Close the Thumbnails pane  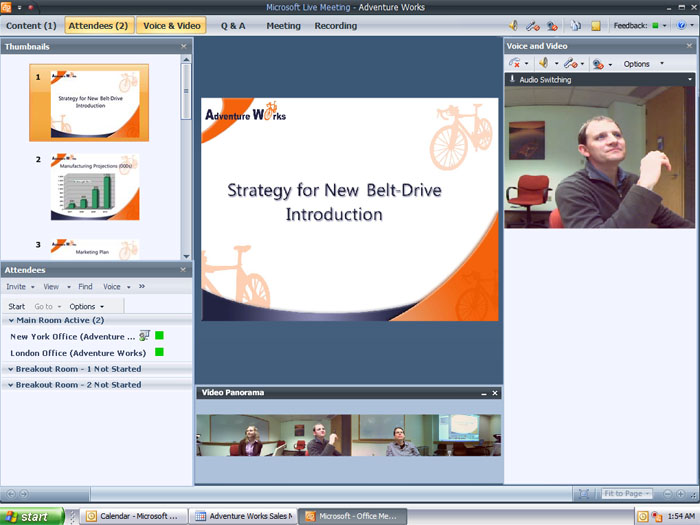(x=183, y=46)
